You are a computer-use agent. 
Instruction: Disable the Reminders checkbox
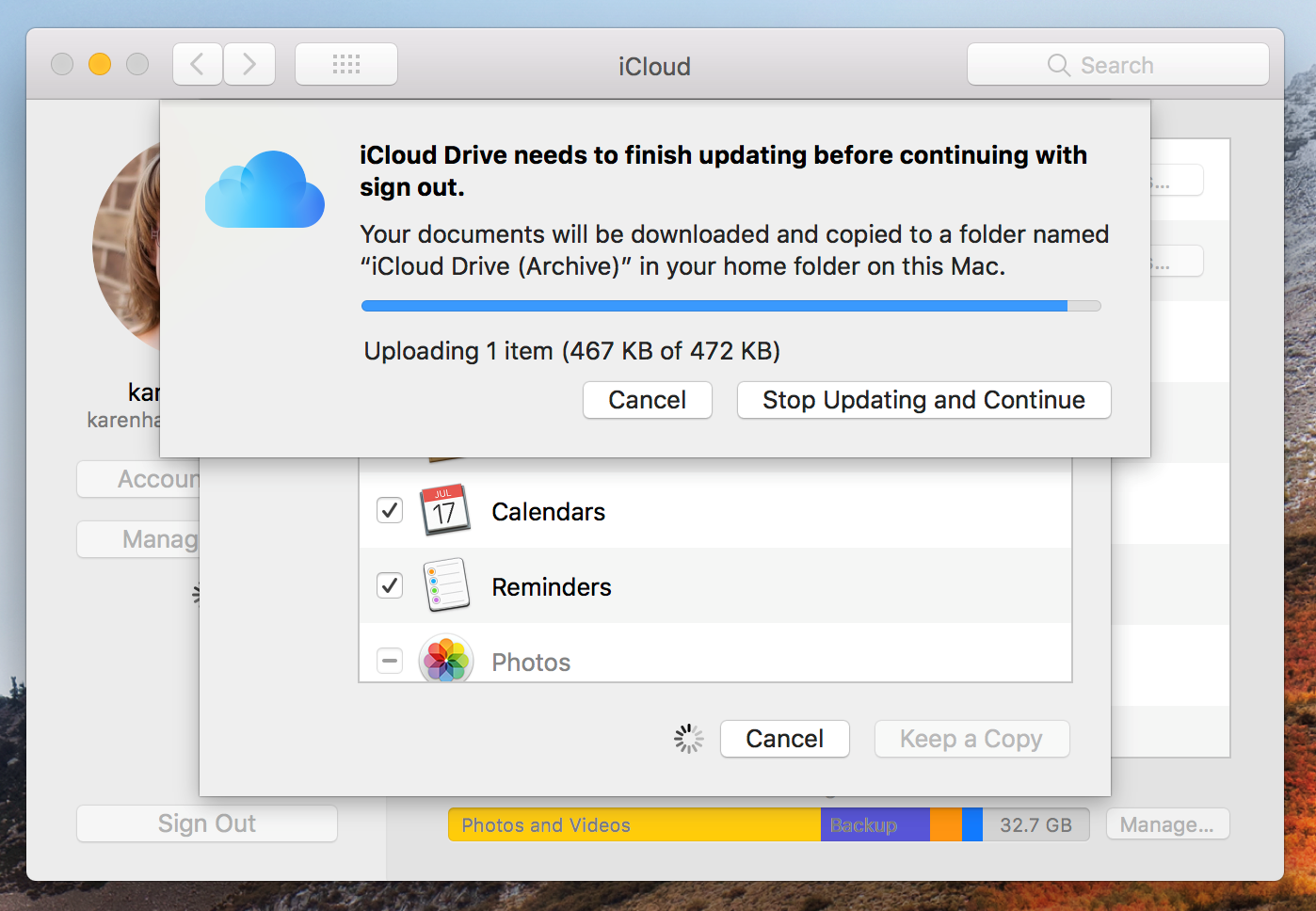389,584
